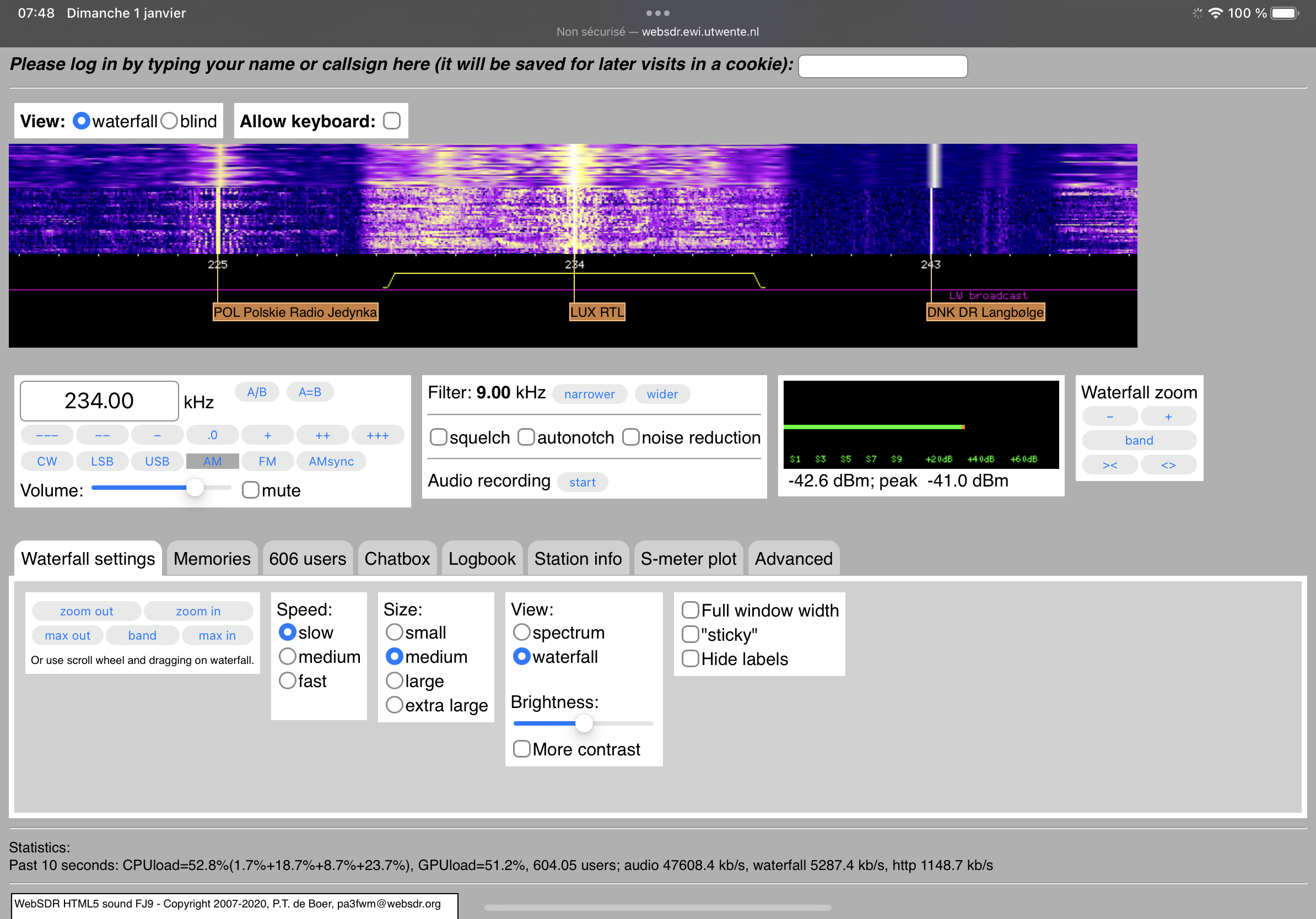
Task: Select the fast speed radio option
Action: (x=287, y=680)
